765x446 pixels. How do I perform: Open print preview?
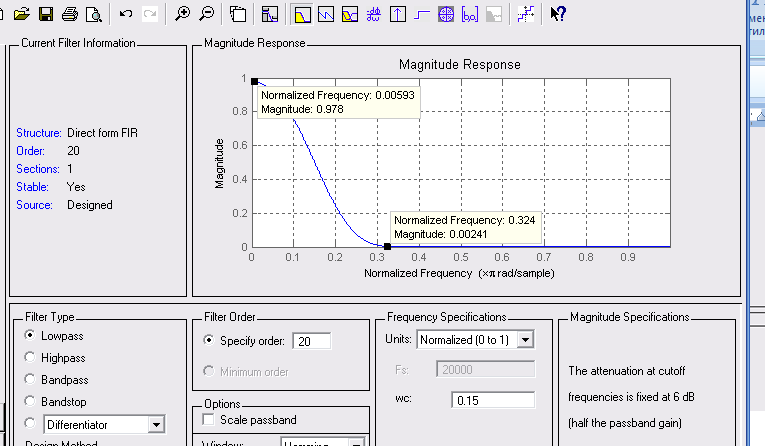point(94,14)
